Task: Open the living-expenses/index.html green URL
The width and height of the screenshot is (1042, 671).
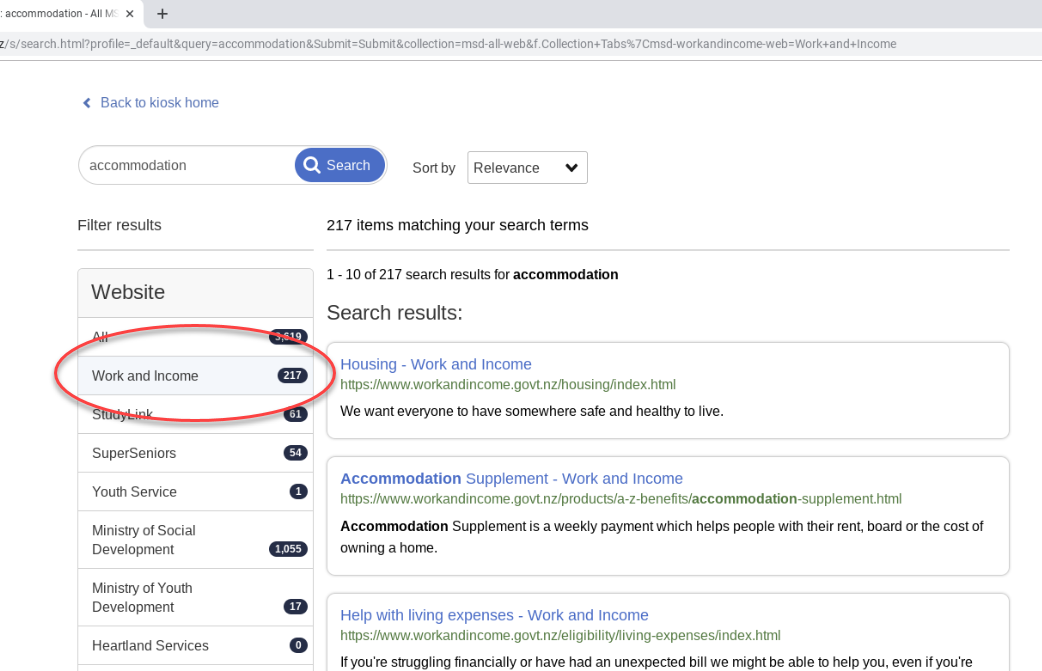Action: click(x=560, y=636)
